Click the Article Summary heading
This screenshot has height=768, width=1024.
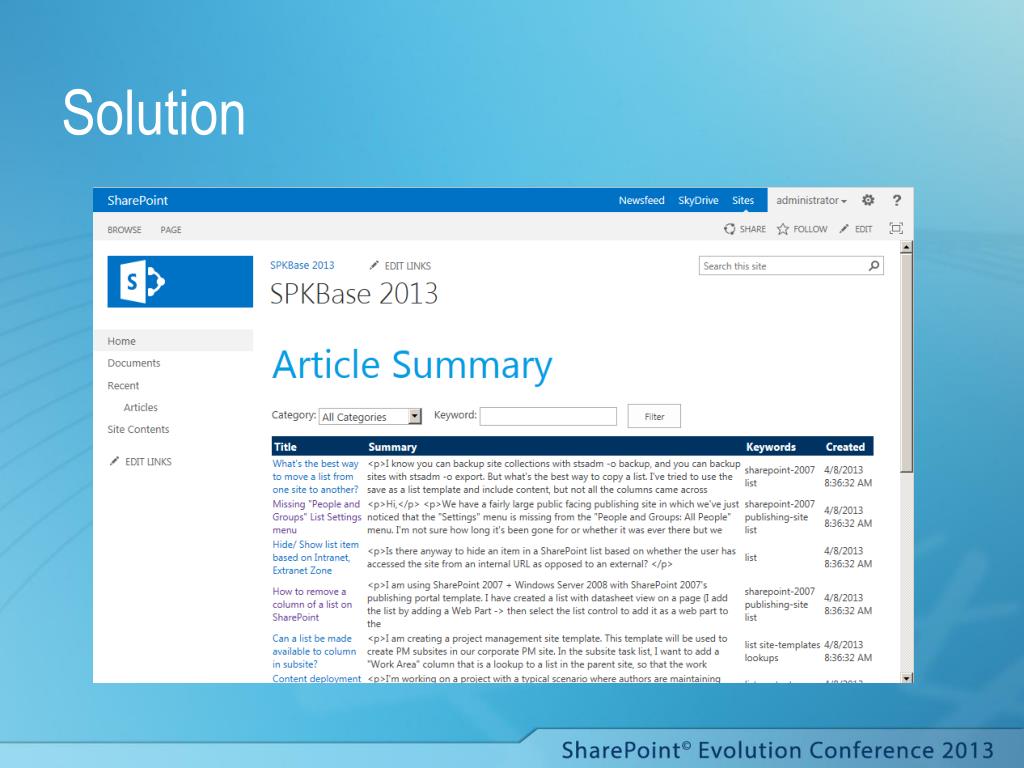(412, 365)
